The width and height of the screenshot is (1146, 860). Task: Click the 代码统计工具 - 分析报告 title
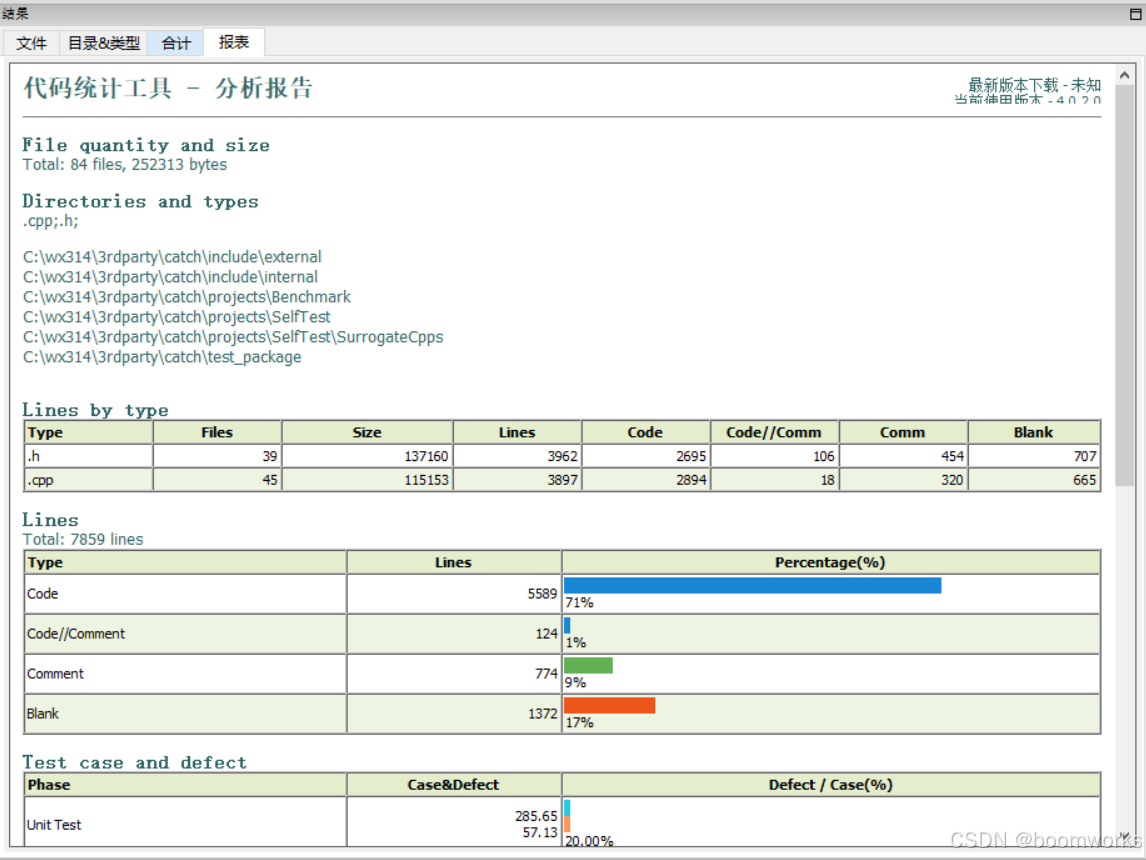point(168,88)
